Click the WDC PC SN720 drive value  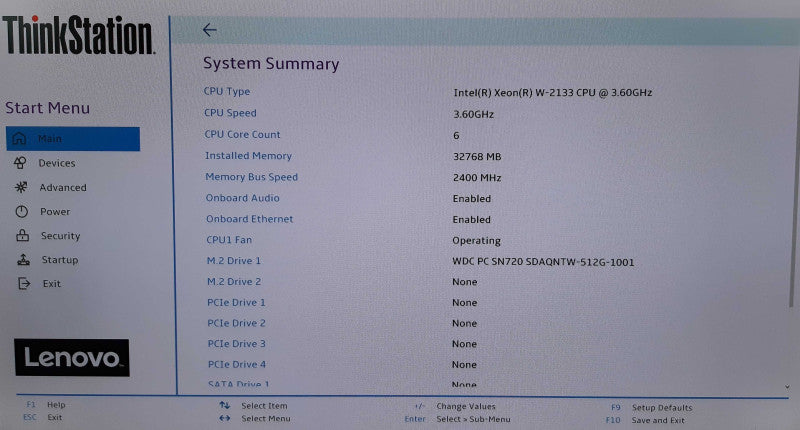click(x=543, y=262)
